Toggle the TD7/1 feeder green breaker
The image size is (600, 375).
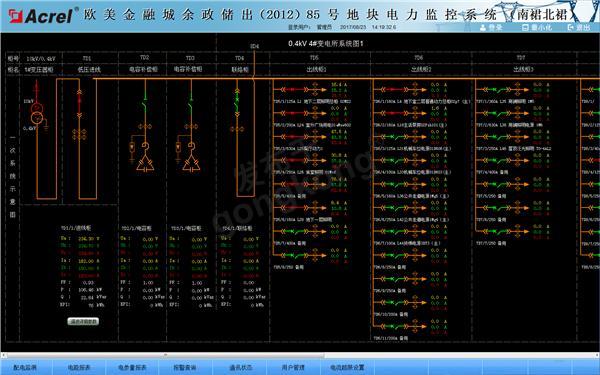click(496, 90)
